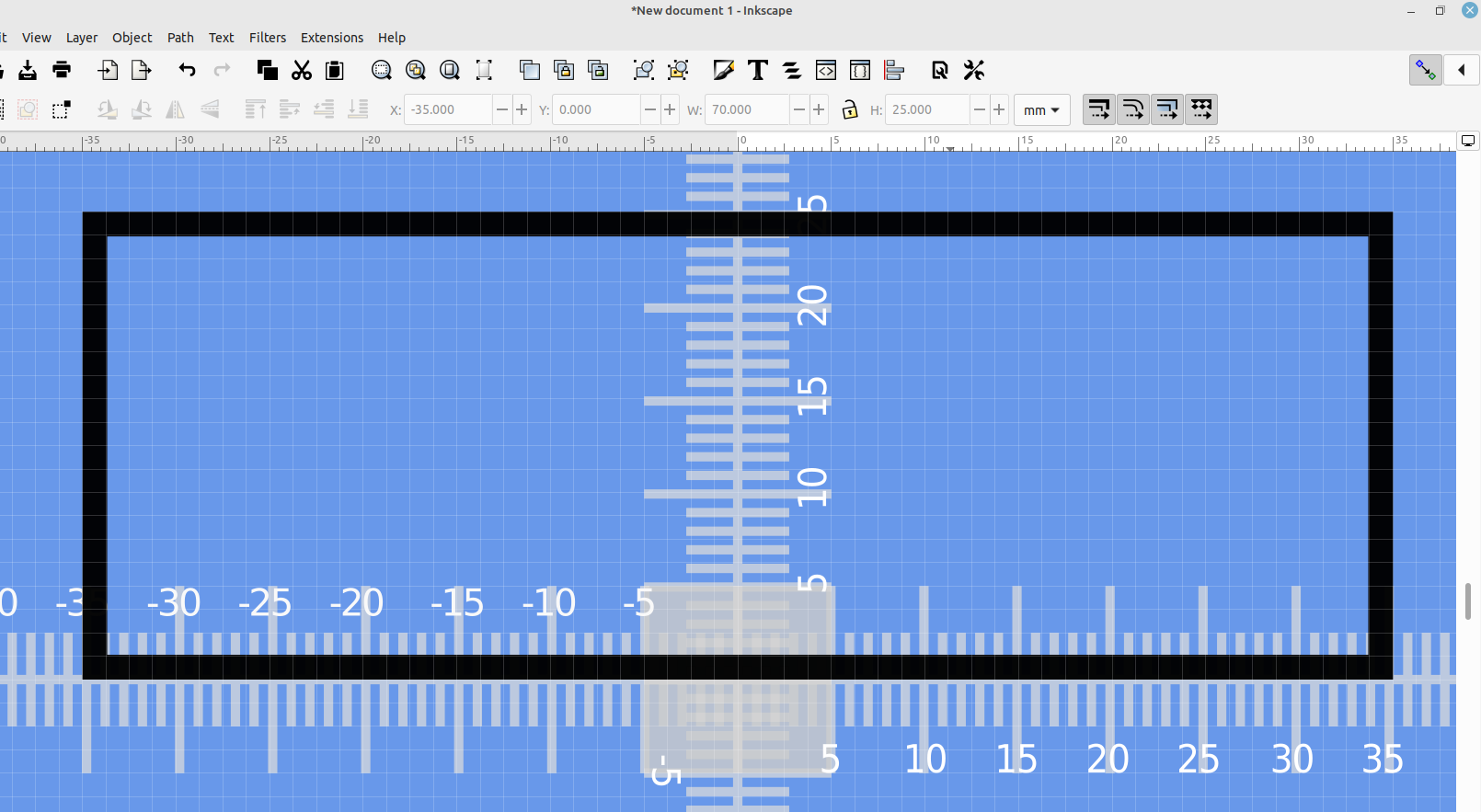
Task: Unlink the clone icon
Action: [598, 70]
